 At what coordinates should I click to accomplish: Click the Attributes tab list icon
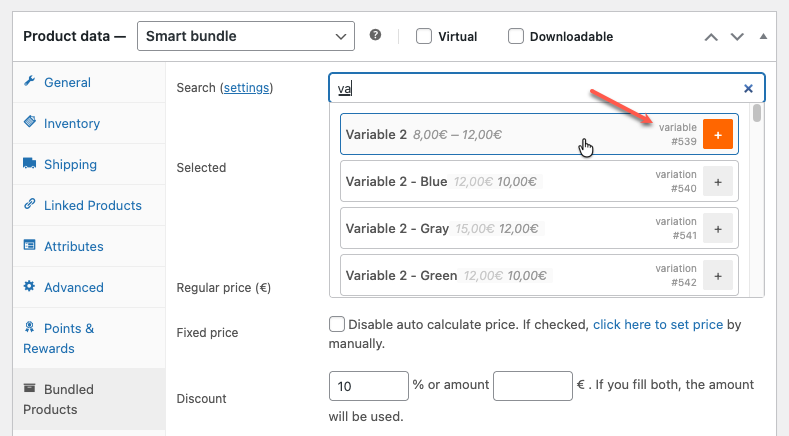tap(30, 245)
